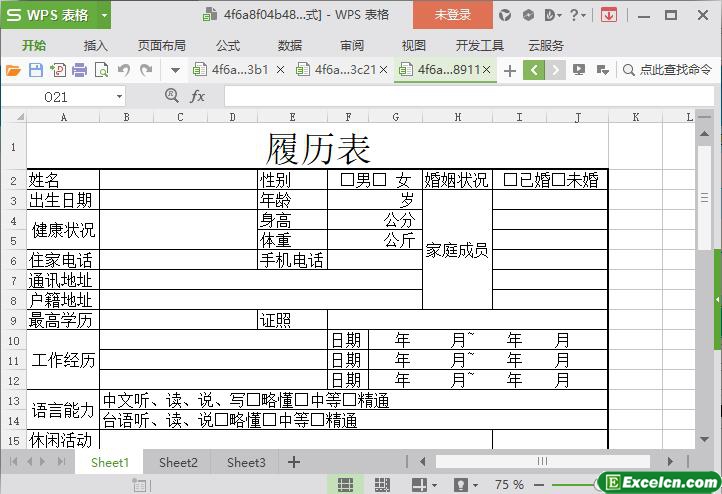Open the 插入 ribbon tab

click(95, 45)
